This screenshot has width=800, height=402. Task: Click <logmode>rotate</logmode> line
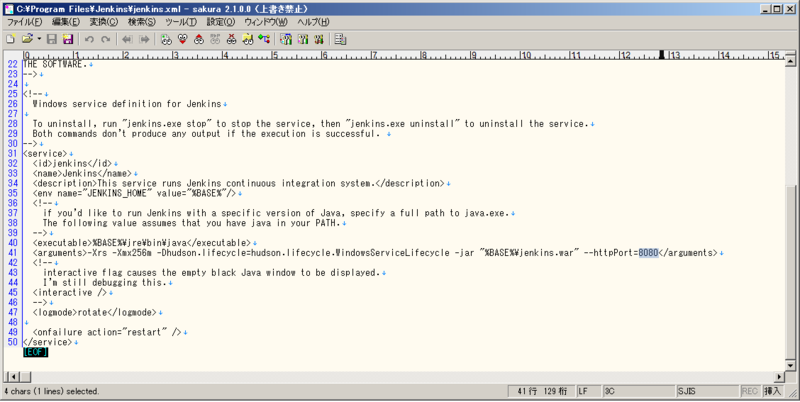[94, 312]
